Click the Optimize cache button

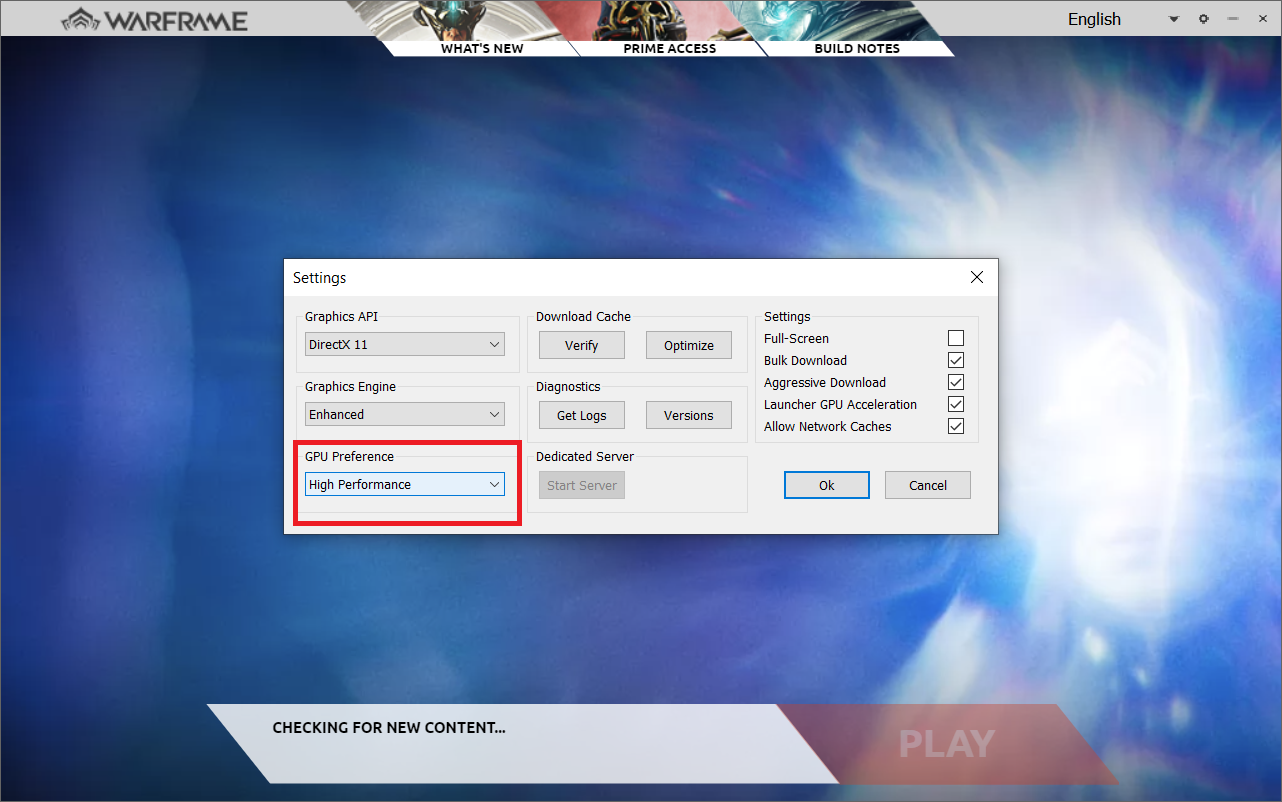689,345
